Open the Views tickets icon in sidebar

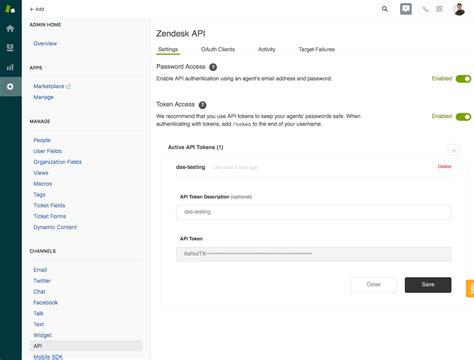pos(10,48)
